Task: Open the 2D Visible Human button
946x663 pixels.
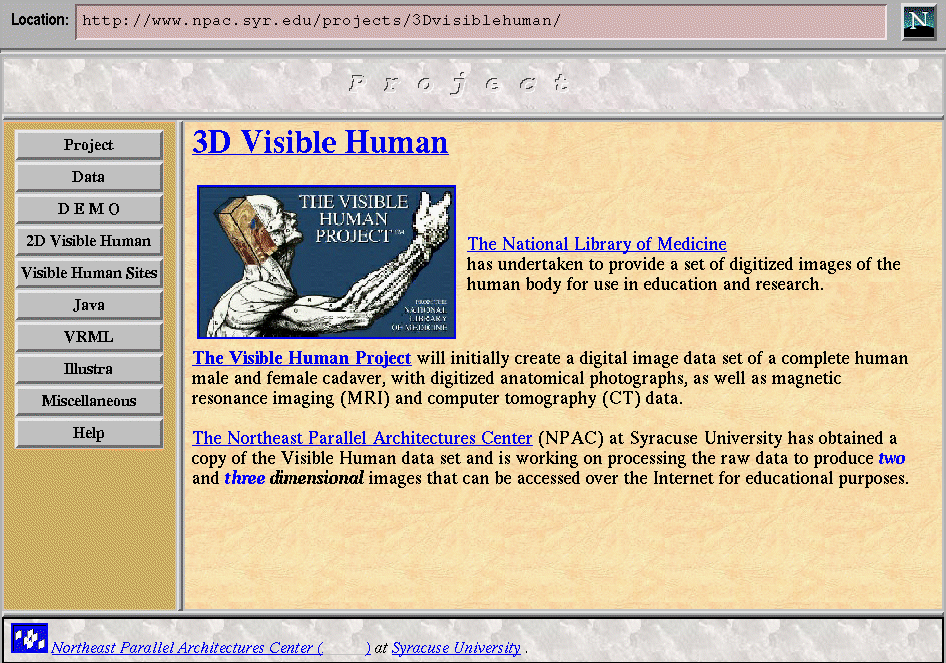Action: tap(89, 241)
